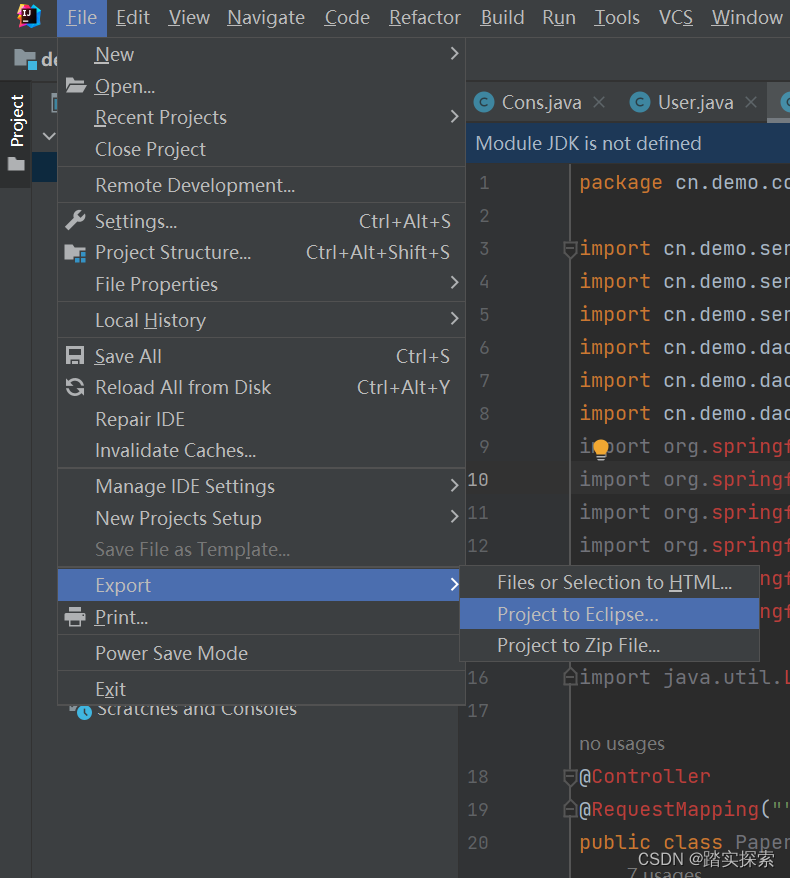Expand the Recent Projects submenu
The width and height of the screenshot is (790, 878).
coord(454,116)
